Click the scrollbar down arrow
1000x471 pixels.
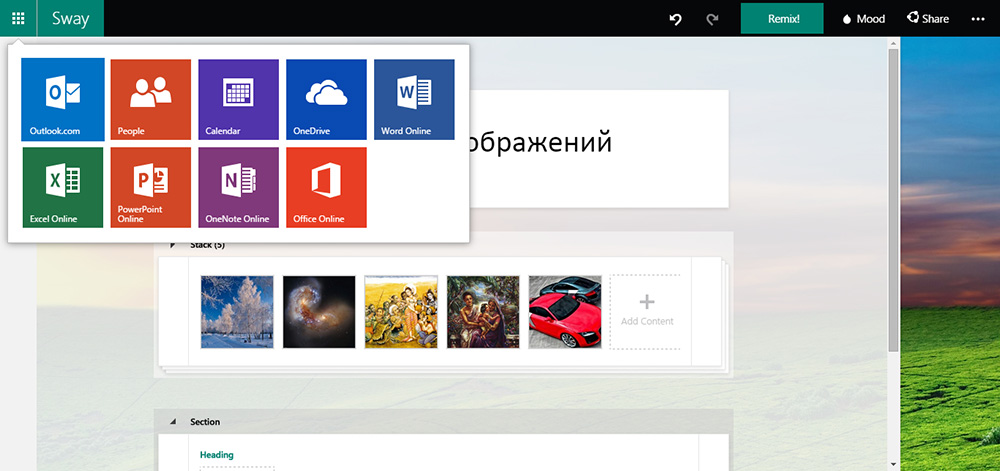point(893,465)
